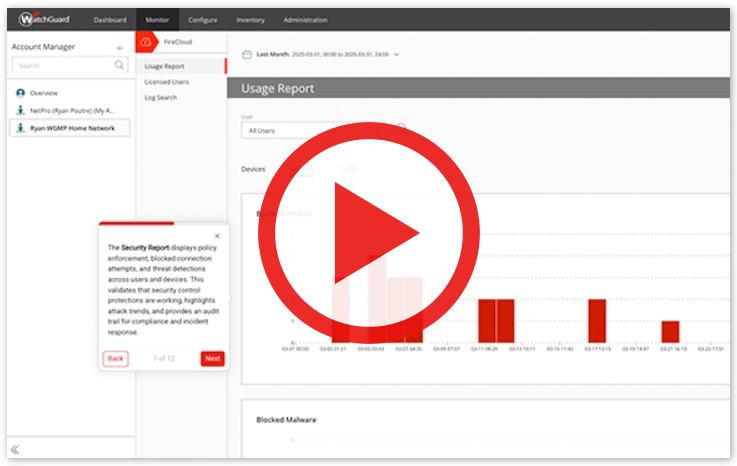Image resolution: width=737 pixels, height=466 pixels.
Task: Play the video with the red play button
Action: click(x=368, y=233)
